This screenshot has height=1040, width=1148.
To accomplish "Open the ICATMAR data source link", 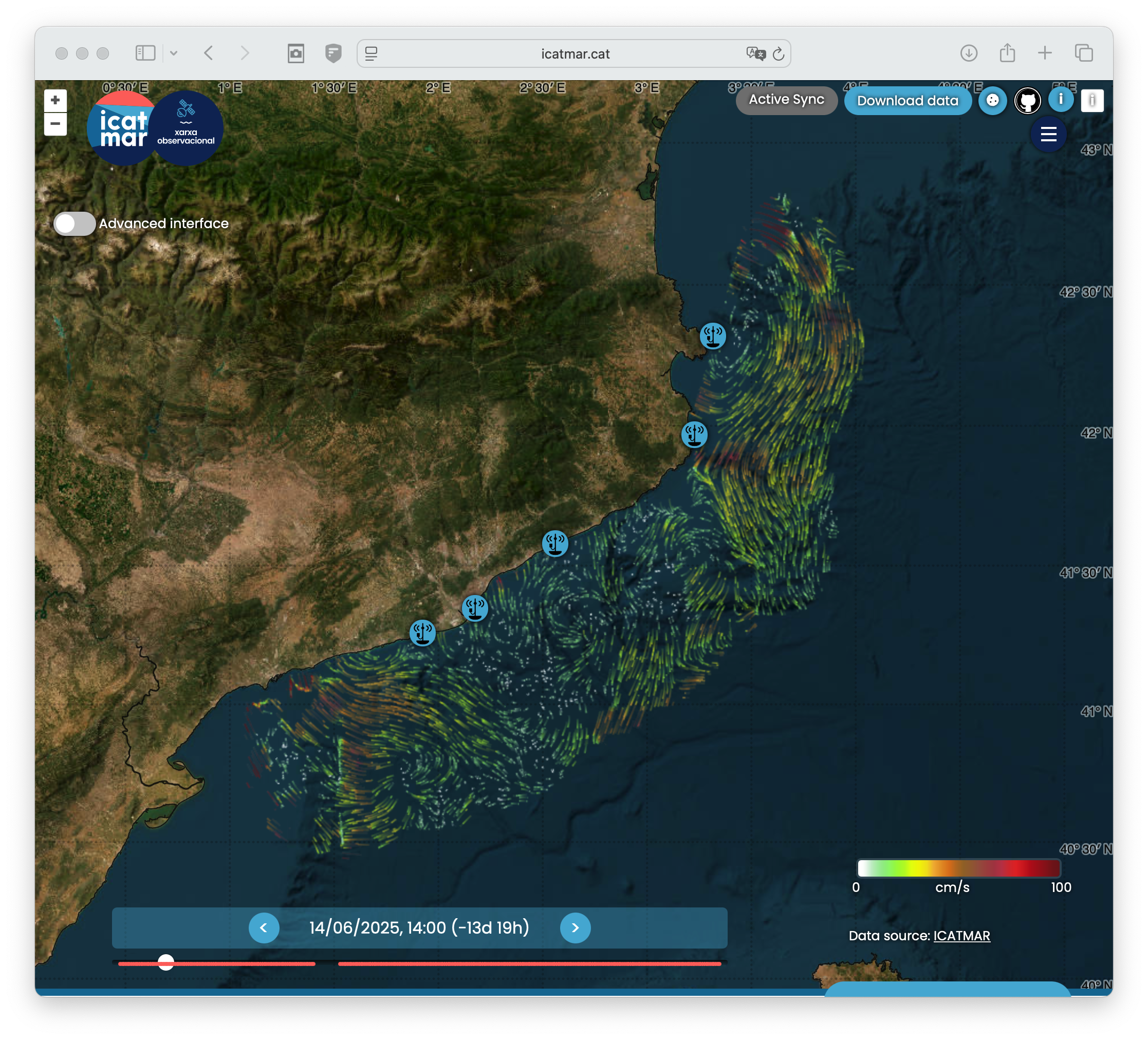I will coord(961,936).
